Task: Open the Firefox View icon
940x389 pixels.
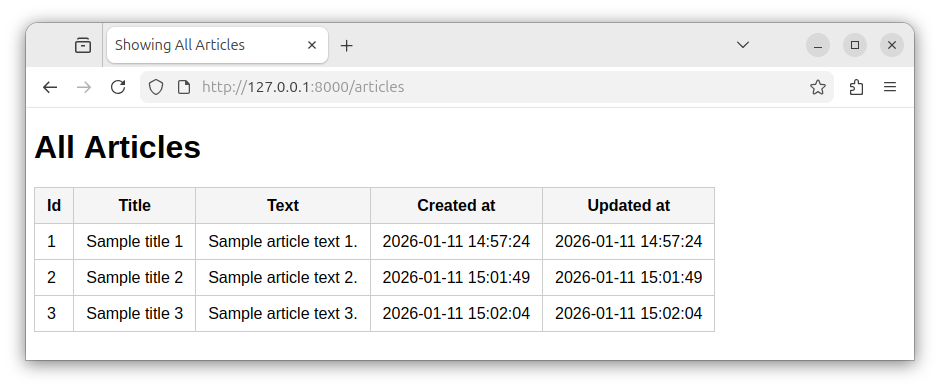Action: [83, 46]
